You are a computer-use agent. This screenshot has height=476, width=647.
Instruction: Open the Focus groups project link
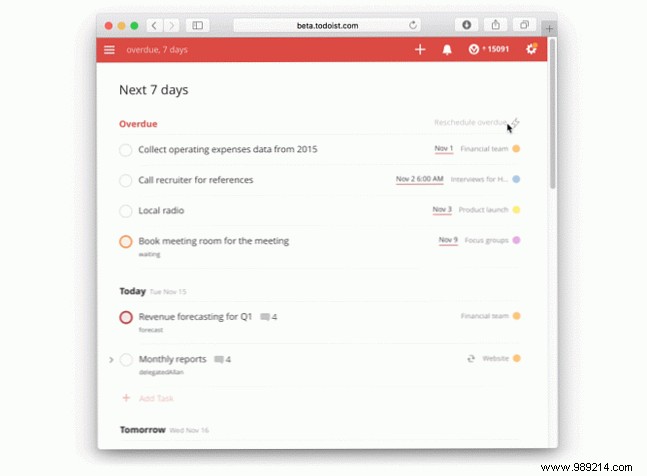[x=486, y=240]
